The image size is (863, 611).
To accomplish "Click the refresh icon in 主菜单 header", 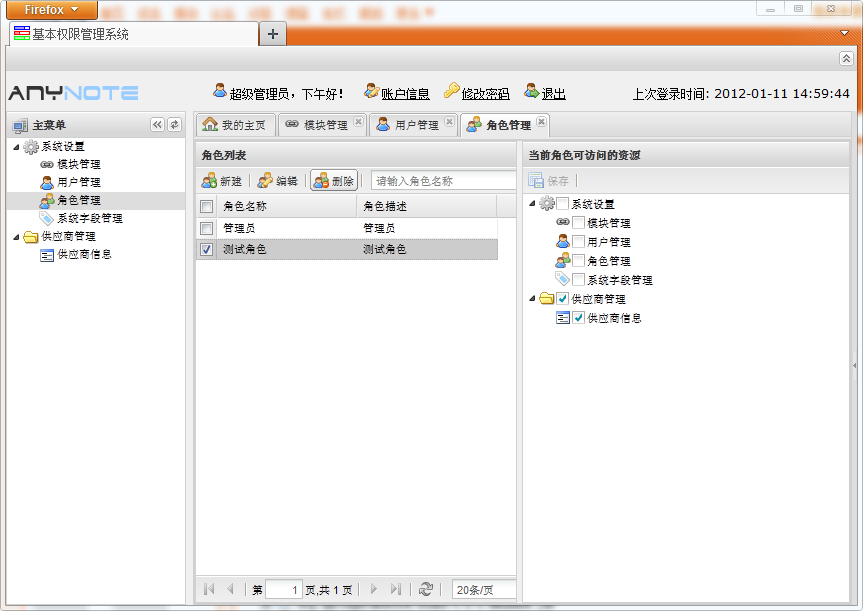I will tap(174, 124).
